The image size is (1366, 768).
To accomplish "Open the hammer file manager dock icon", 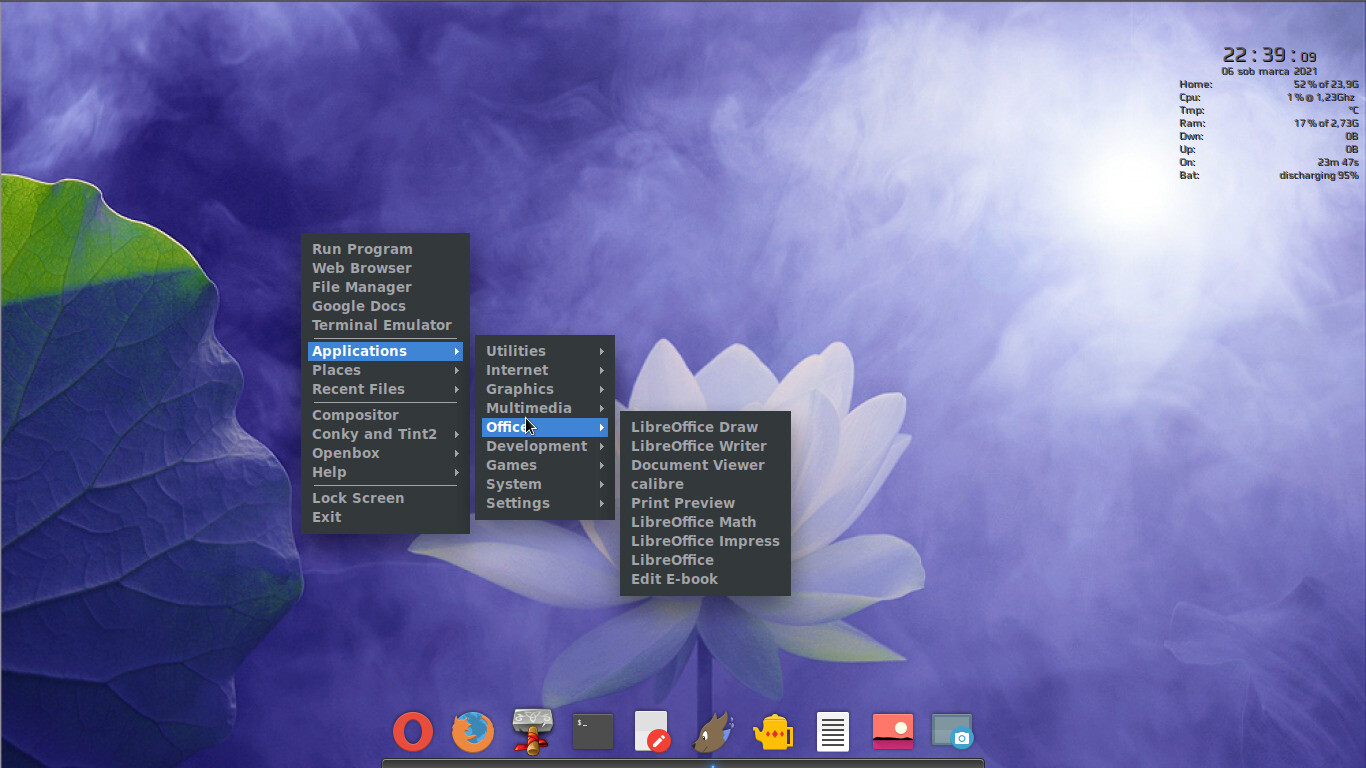I will (x=532, y=732).
